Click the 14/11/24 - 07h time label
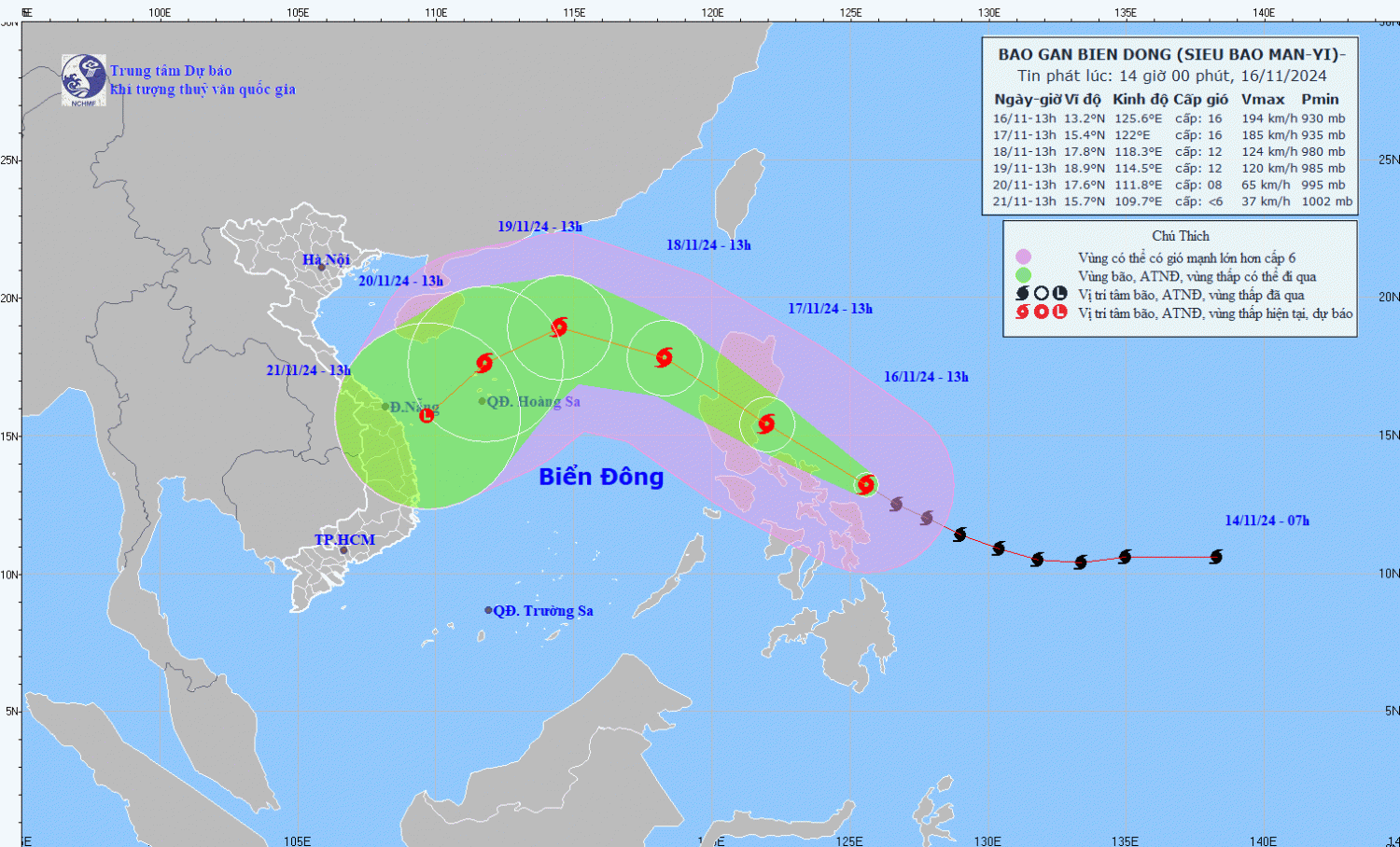 [1267, 521]
